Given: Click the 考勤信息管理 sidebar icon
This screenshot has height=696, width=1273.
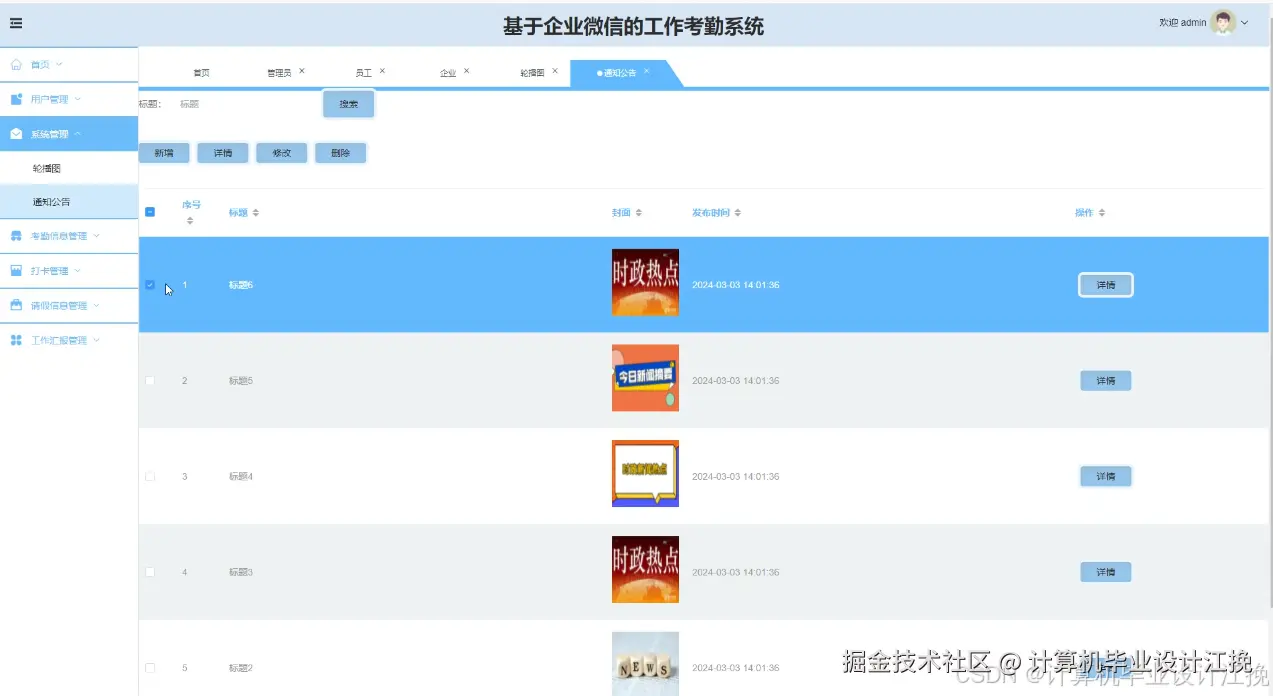Looking at the screenshot, I should click(16, 236).
